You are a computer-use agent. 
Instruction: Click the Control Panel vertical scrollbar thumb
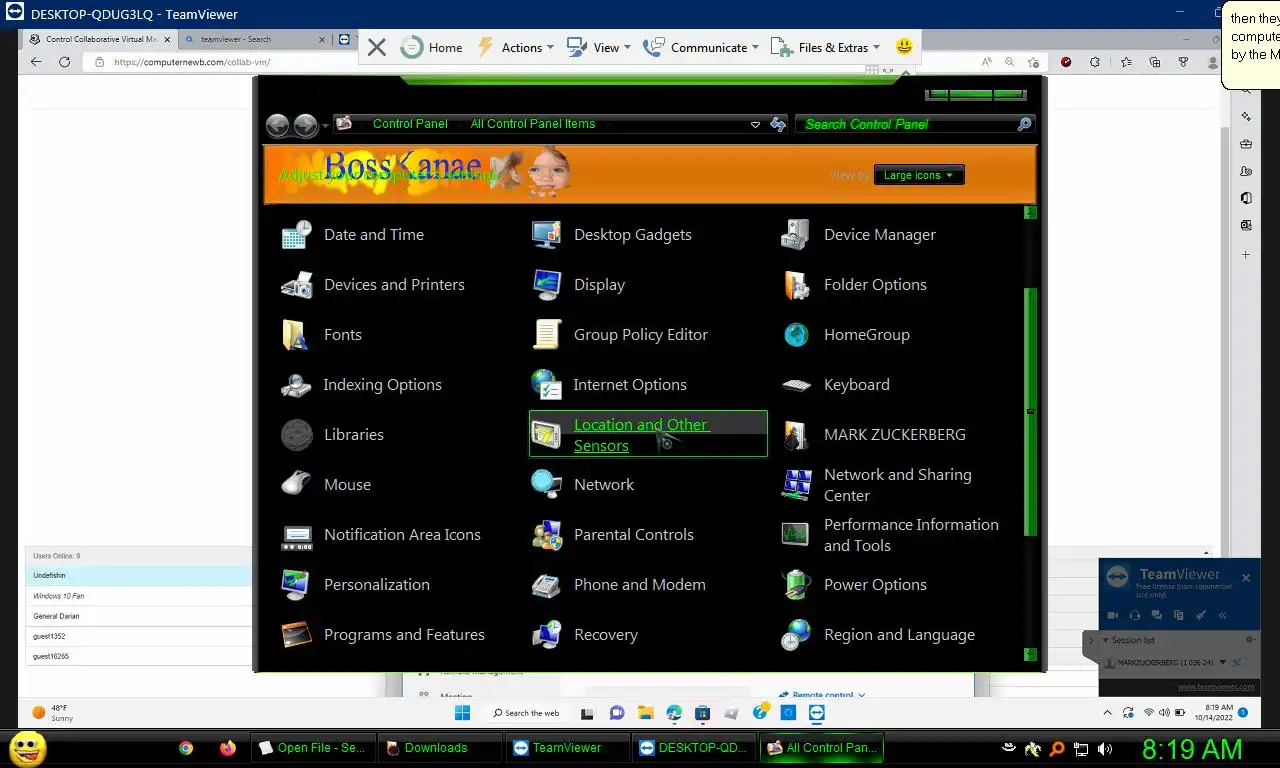(x=1031, y=412)
